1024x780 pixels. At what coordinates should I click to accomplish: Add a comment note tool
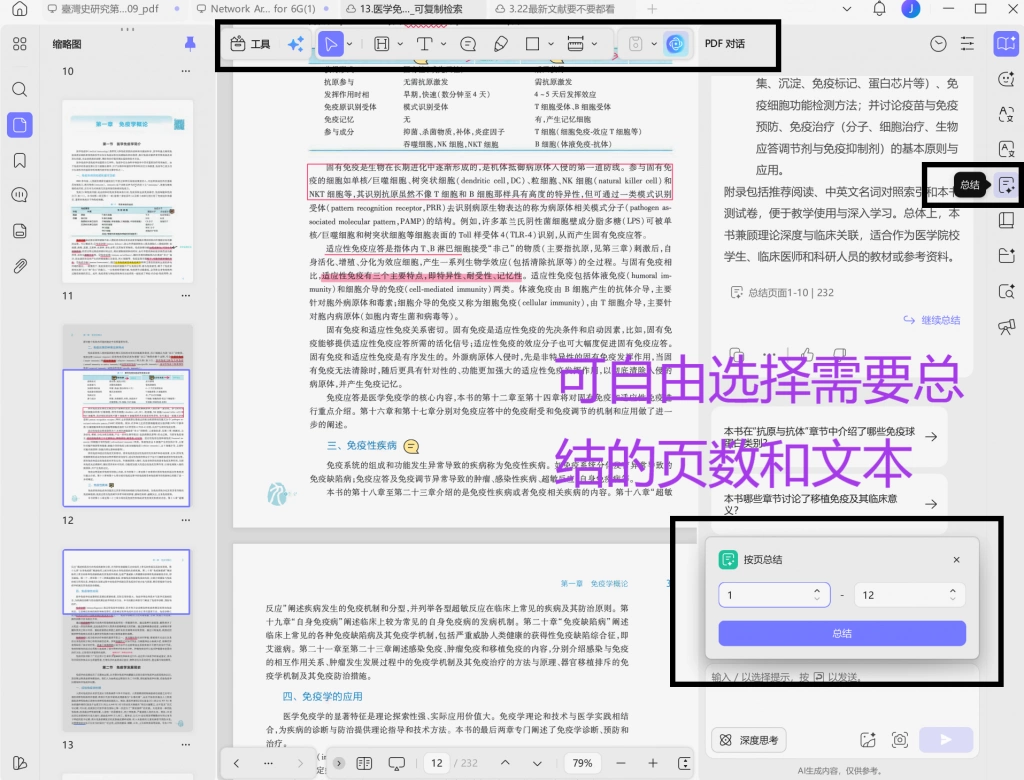[x=468, y=44]
